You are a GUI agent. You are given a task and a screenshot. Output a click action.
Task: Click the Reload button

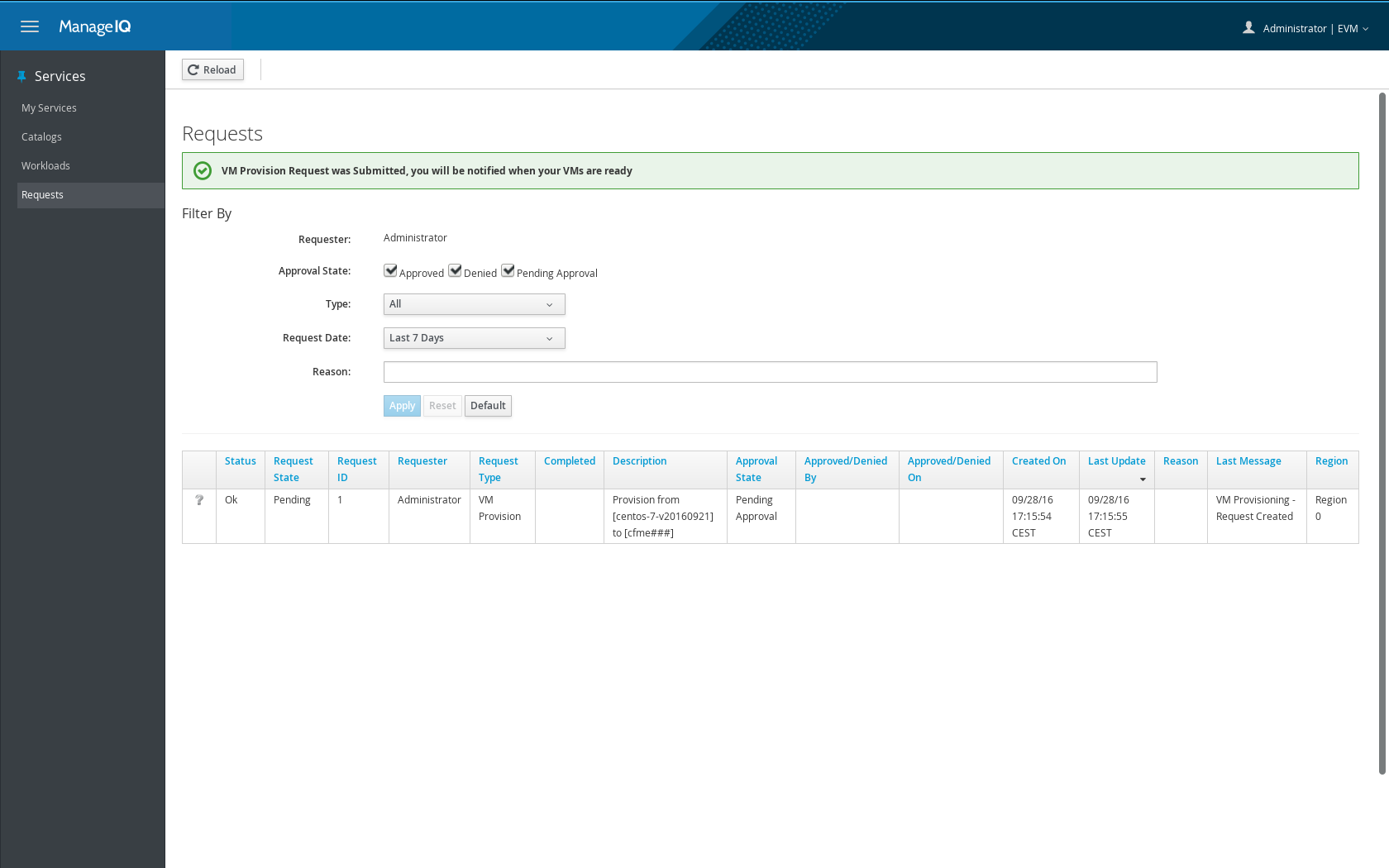coord(212,69)
